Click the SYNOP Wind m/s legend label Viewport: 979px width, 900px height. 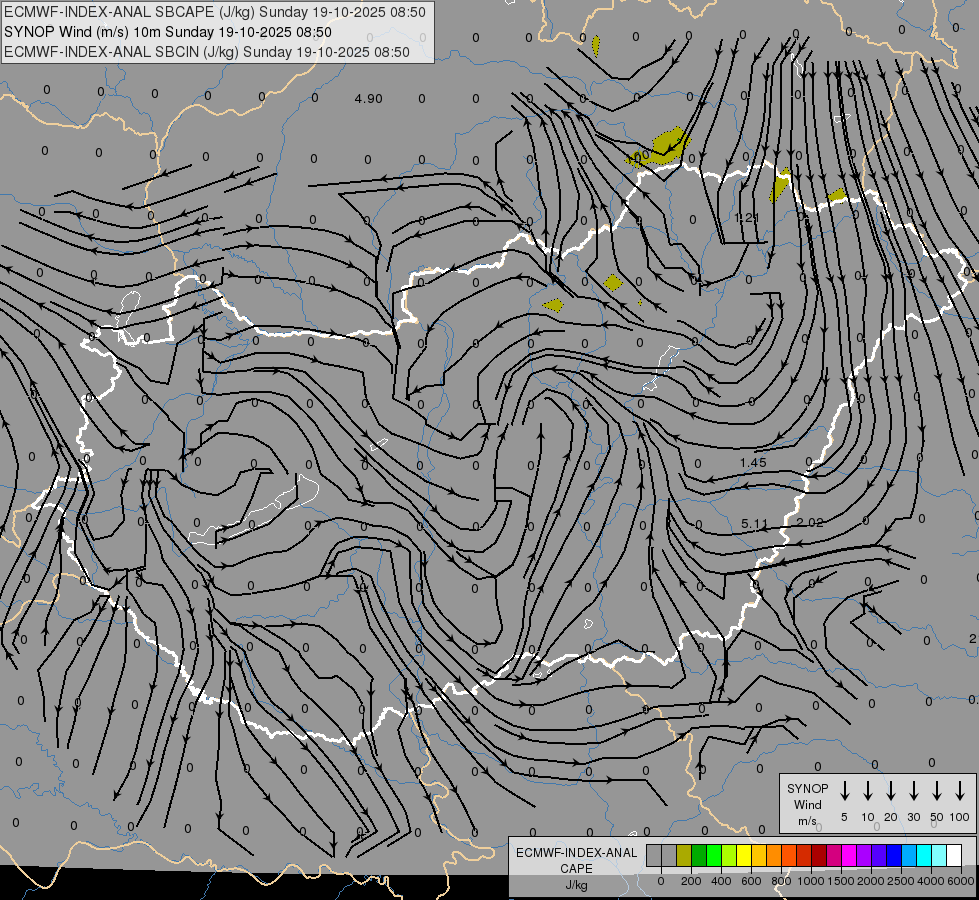coord(807,805)
